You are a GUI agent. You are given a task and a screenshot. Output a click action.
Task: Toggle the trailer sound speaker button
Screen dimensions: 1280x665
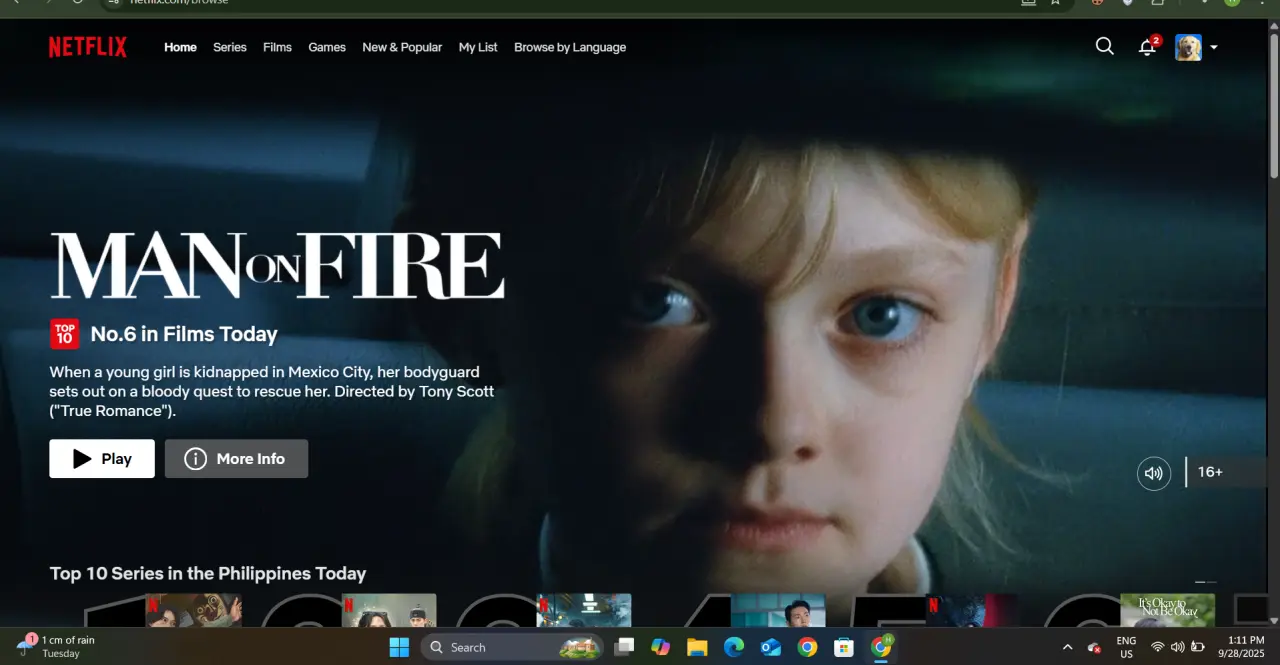(1154, 473)
